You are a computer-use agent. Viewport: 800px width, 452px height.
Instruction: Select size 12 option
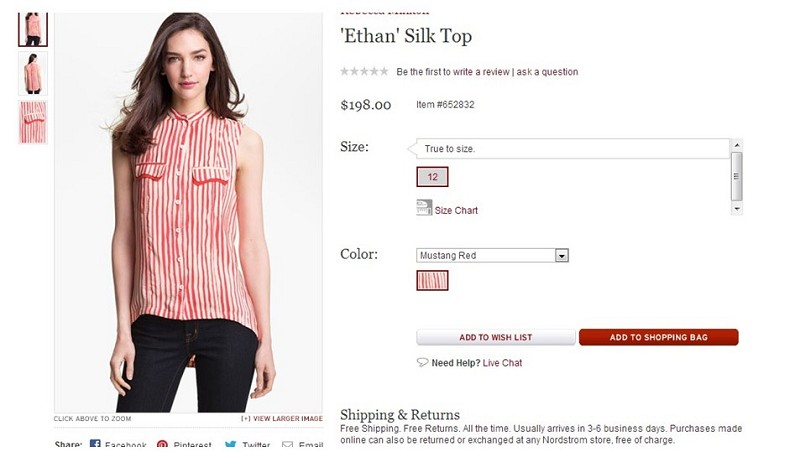coord(432,177)
